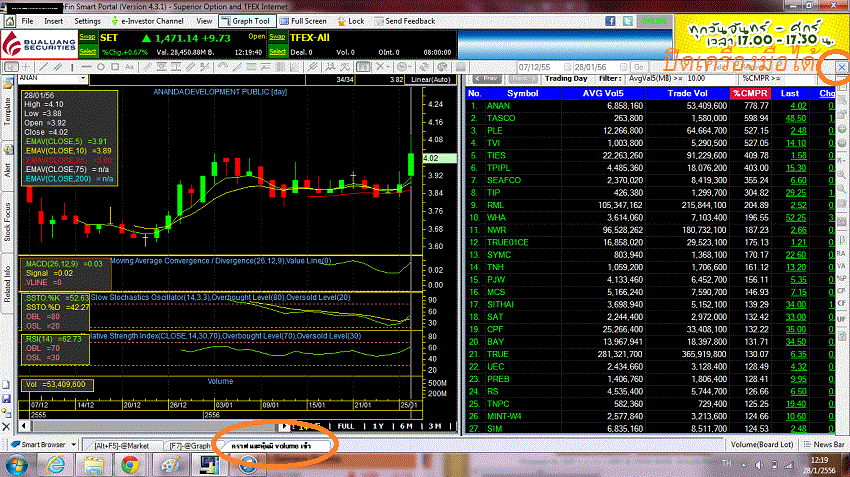Click the home icon left of the File menu
This screenshot has width=850, height=477.
10,21
